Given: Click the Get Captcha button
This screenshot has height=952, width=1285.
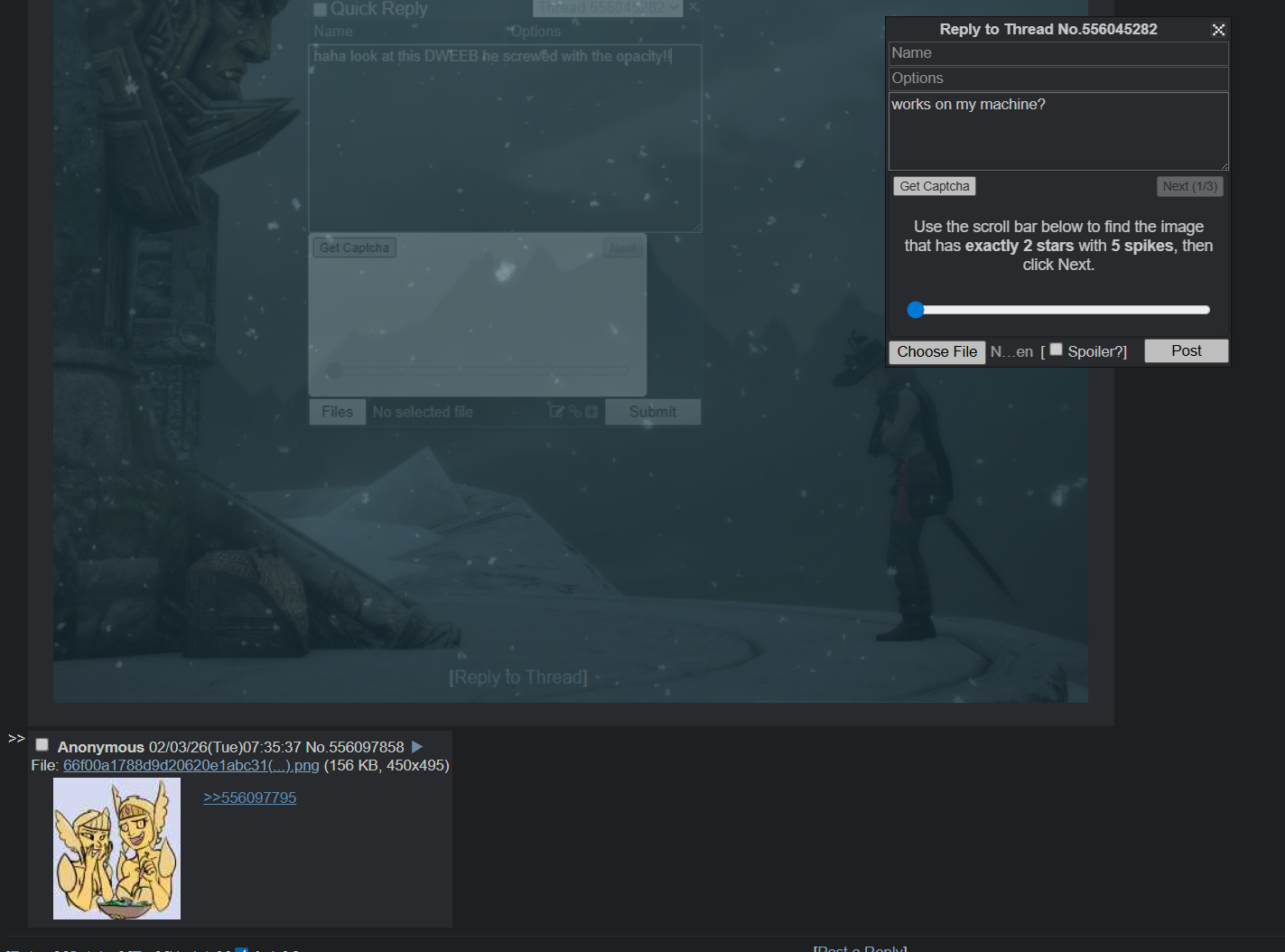Looking at the screenshot, I should [x=935, y=186].
